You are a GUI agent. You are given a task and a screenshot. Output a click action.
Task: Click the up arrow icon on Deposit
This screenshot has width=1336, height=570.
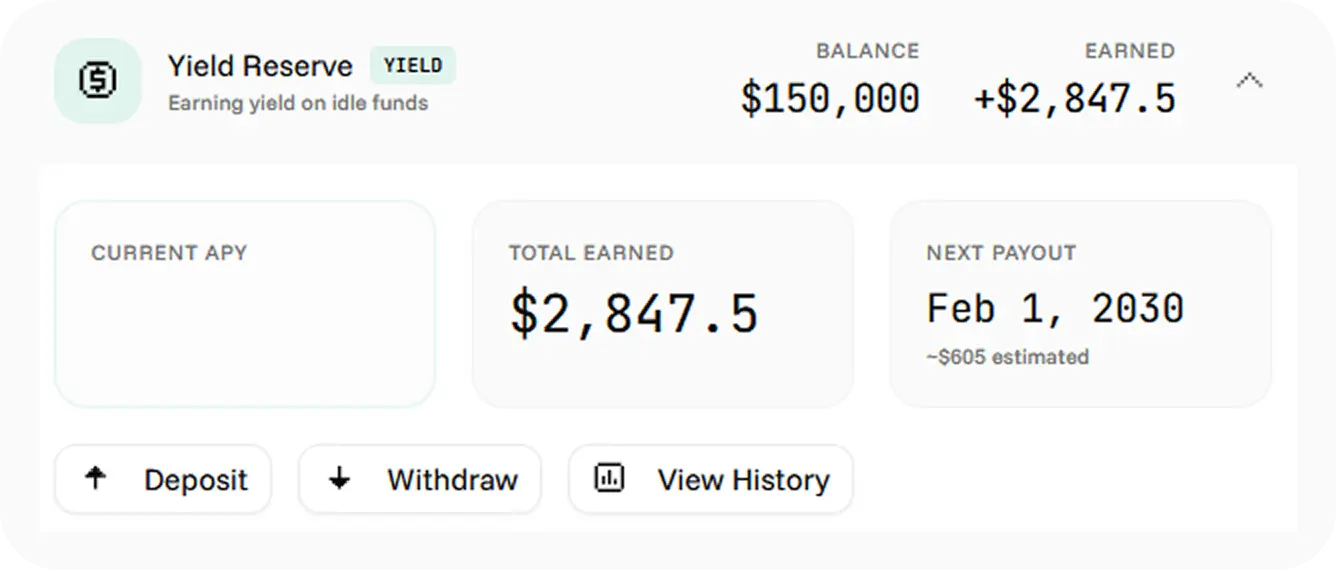click(96, 479)
